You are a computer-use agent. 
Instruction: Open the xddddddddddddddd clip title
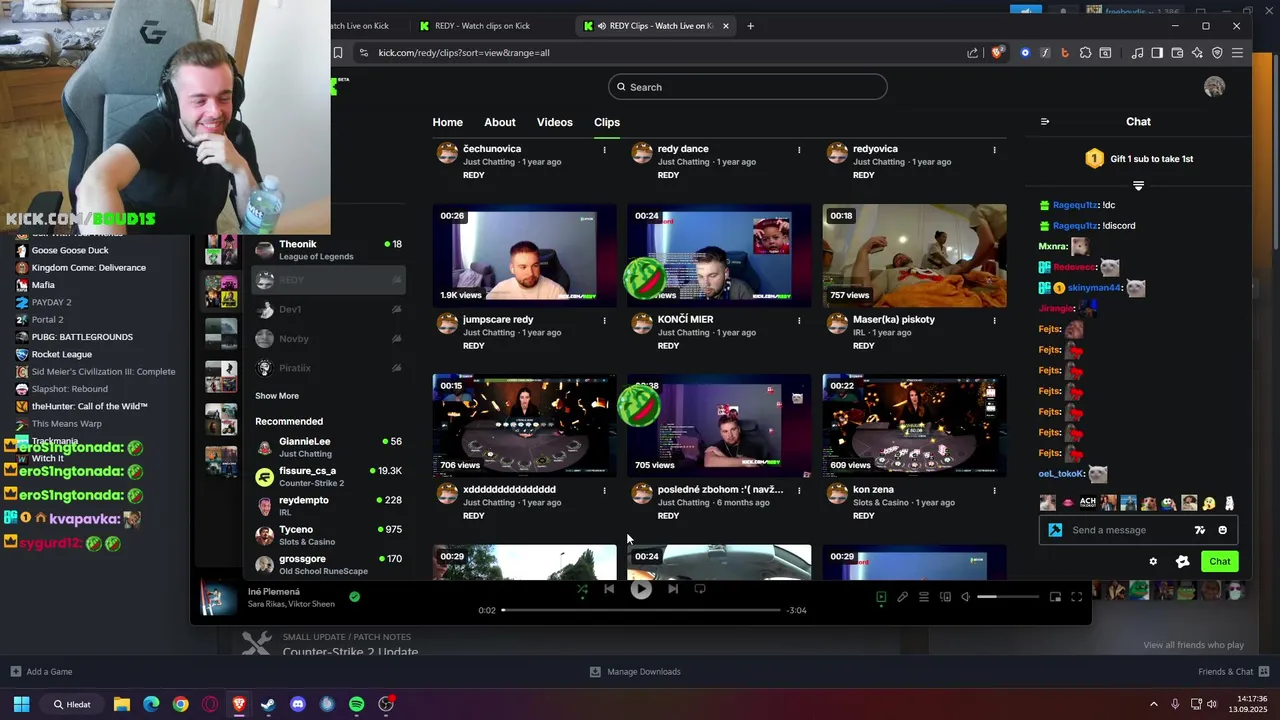click(509, 490)
